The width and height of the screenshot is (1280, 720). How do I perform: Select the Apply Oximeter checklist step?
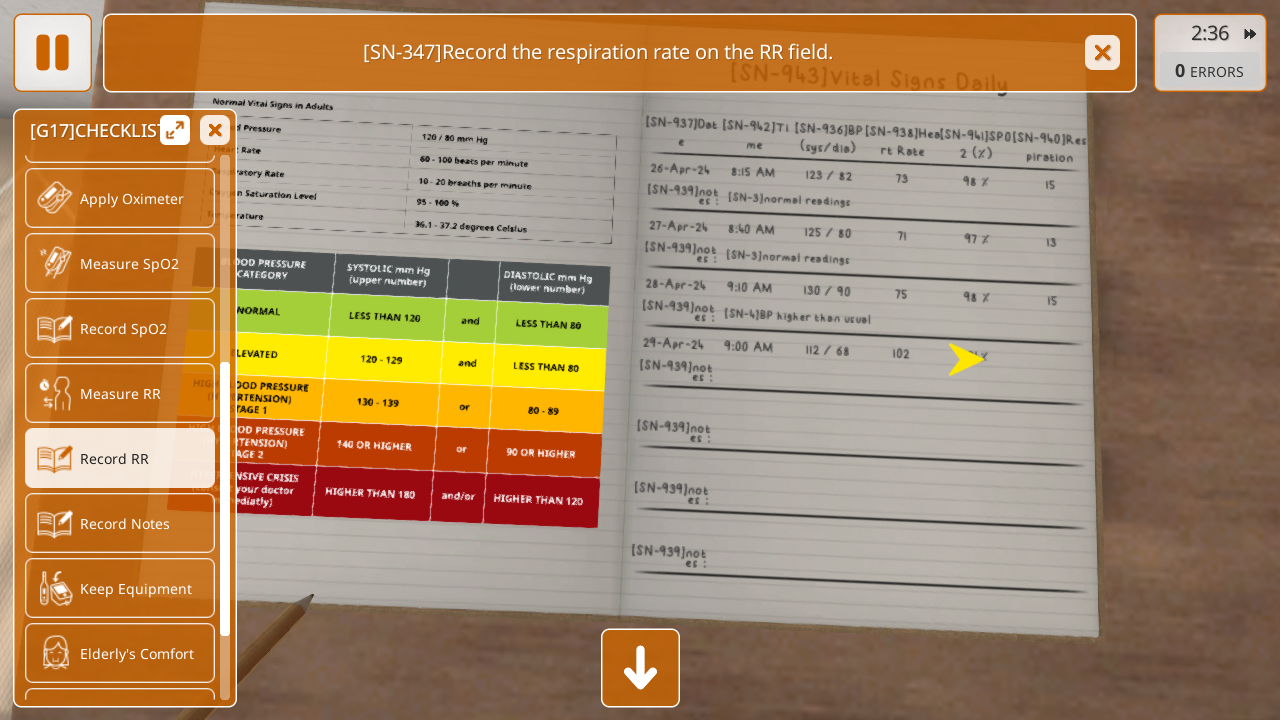120,198
